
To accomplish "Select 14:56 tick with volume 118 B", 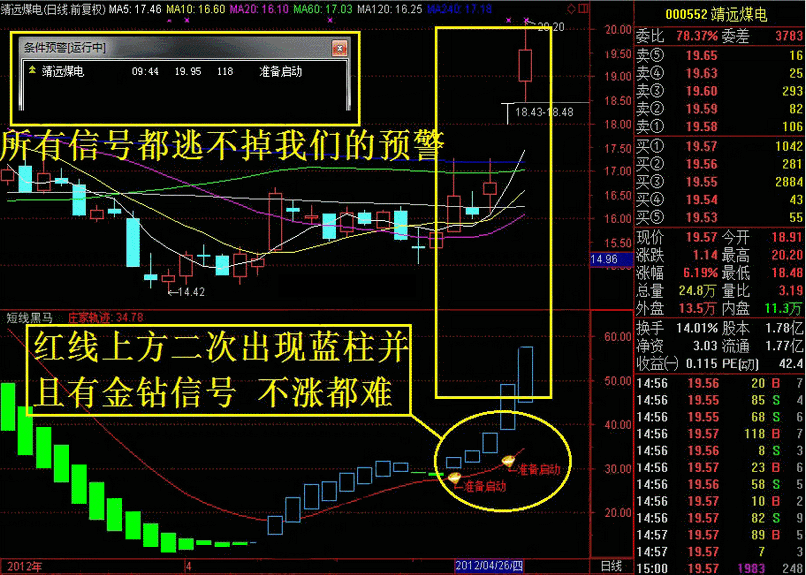I will [x=720, y=434].
